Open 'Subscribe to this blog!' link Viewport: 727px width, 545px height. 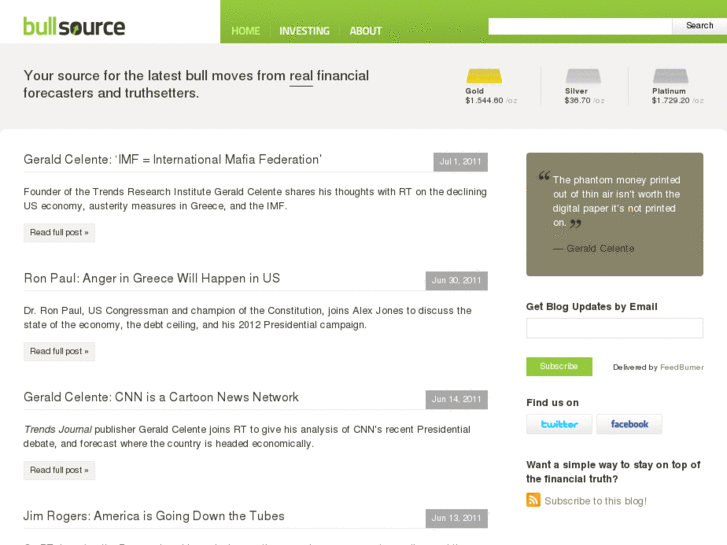[x=595, y=501]
